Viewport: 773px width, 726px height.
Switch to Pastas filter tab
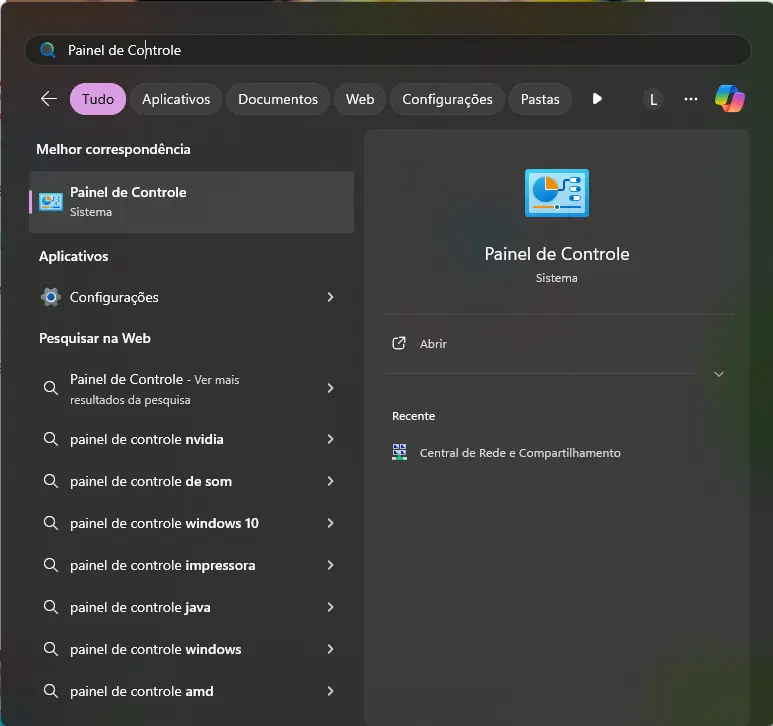540,99
